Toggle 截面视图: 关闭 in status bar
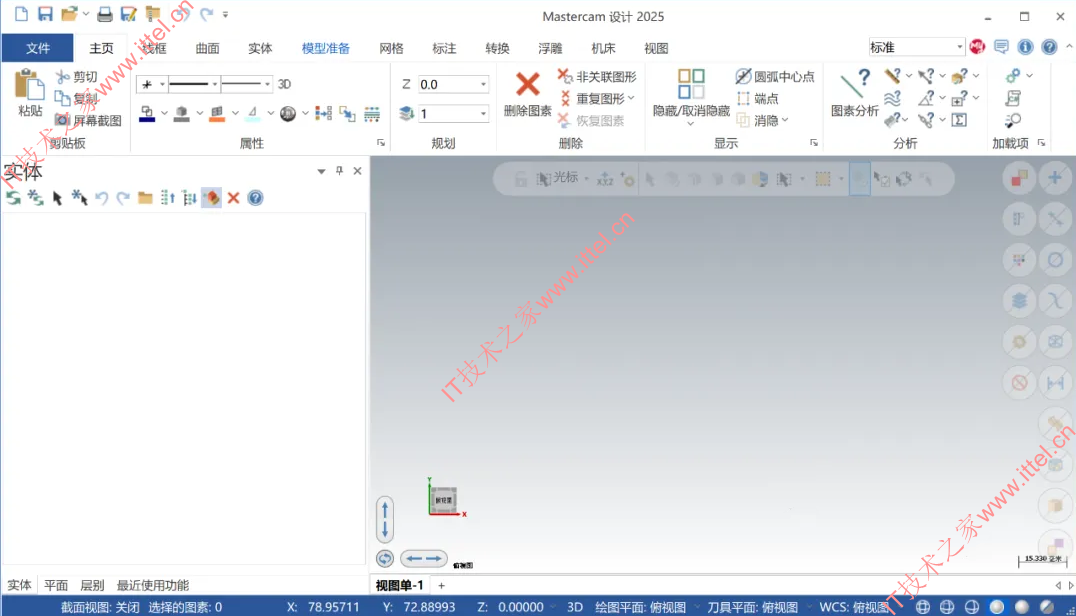1076x616 pixels. tap(100, 607)
